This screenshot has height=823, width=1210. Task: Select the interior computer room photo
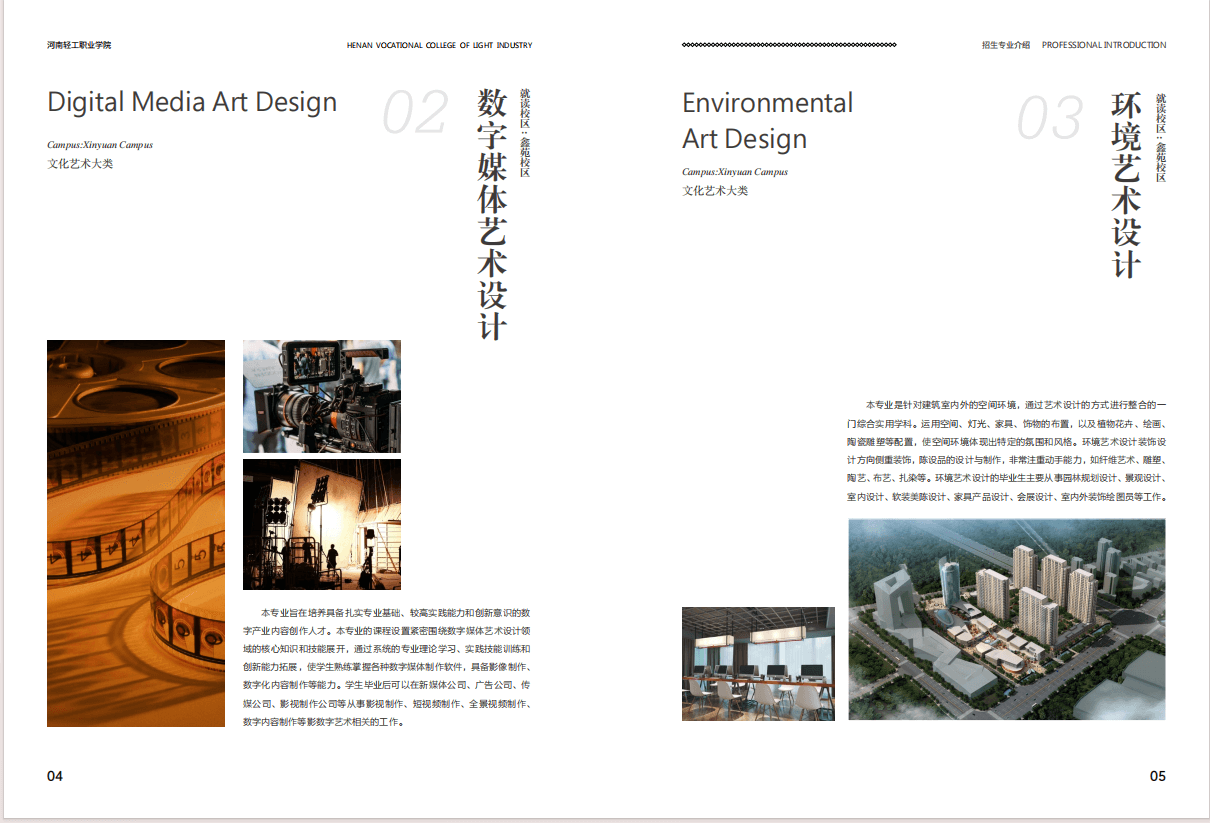[758, 663]
